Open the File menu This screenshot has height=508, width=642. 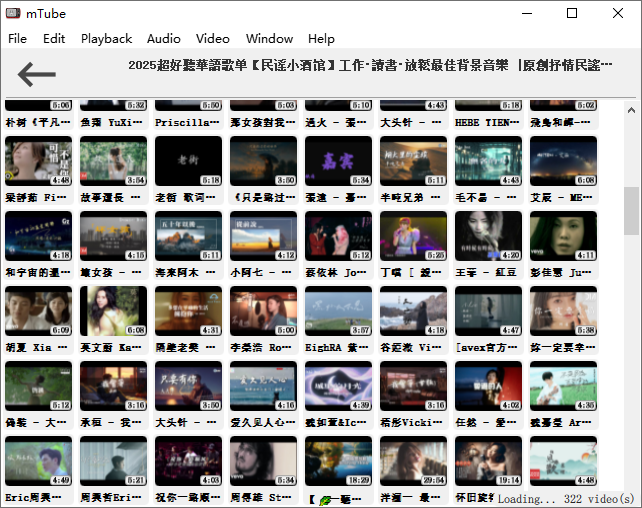point(17,39)
